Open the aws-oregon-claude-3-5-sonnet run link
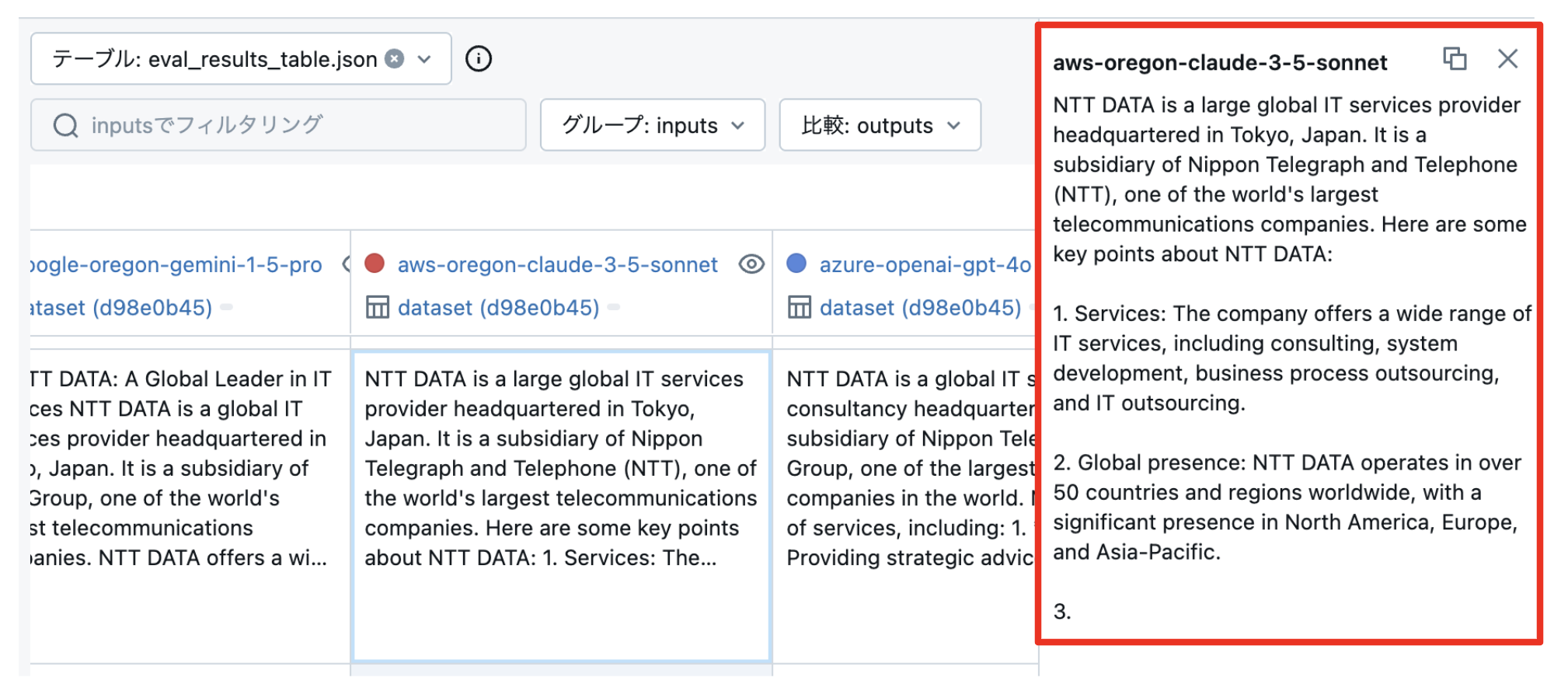The image size is (1568, 695). tap(557, 265)
